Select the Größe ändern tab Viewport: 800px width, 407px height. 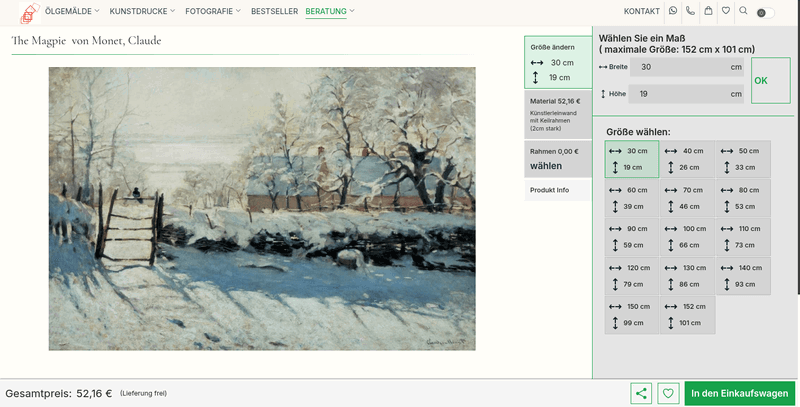(x=558, y=62)
